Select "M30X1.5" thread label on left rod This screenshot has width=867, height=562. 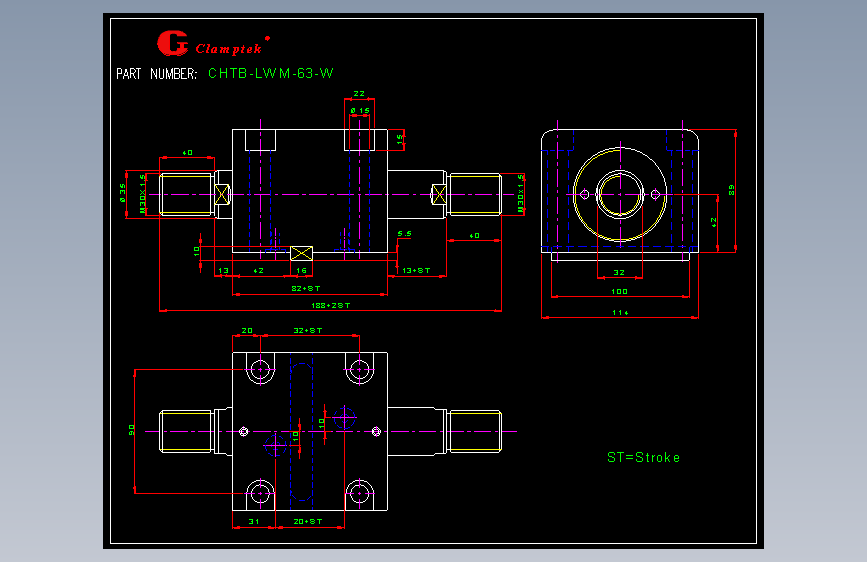click(143, 194)
